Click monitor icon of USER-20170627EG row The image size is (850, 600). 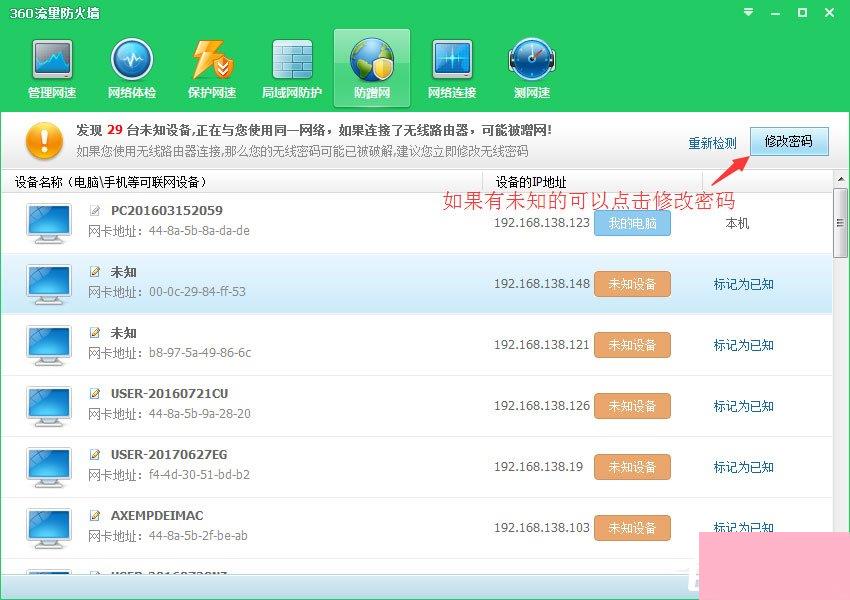49,468
